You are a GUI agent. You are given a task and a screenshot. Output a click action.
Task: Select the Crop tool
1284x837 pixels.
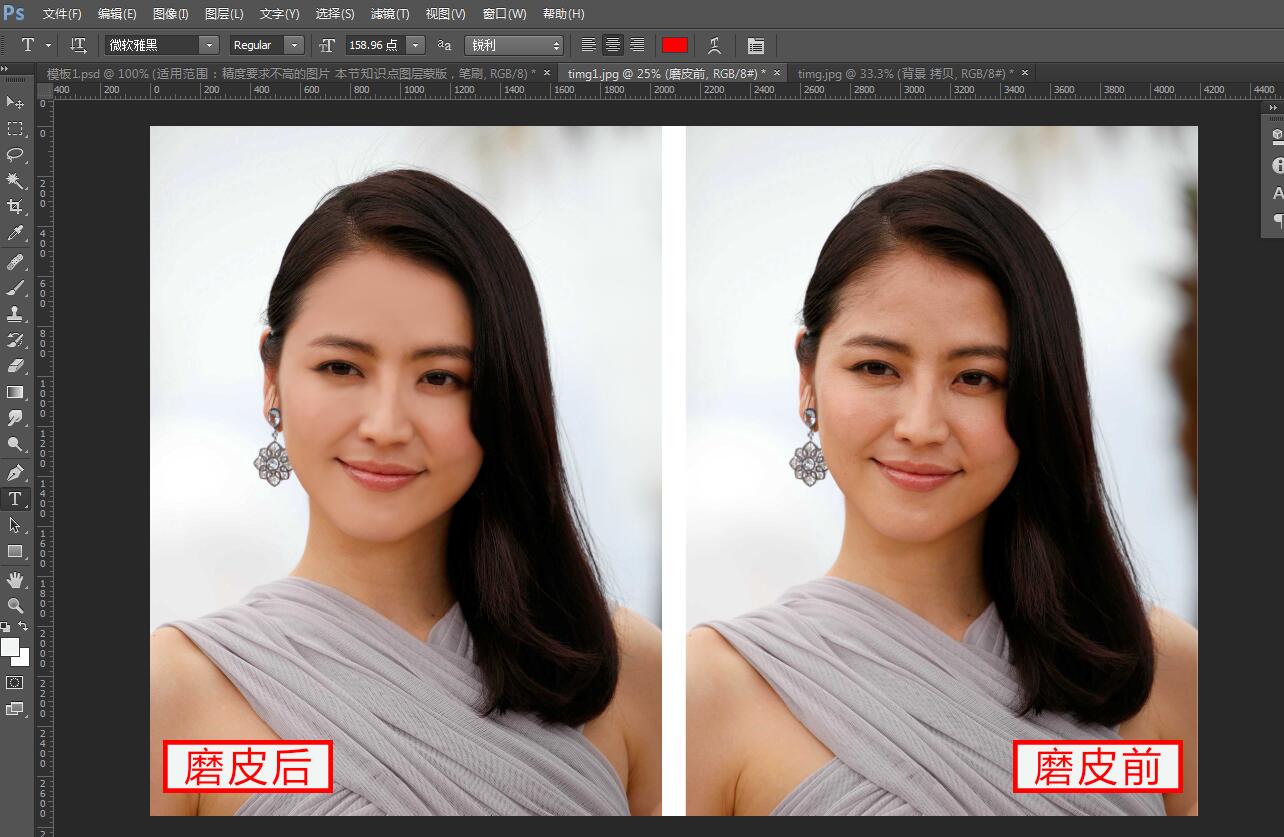[x=15, y=207]
